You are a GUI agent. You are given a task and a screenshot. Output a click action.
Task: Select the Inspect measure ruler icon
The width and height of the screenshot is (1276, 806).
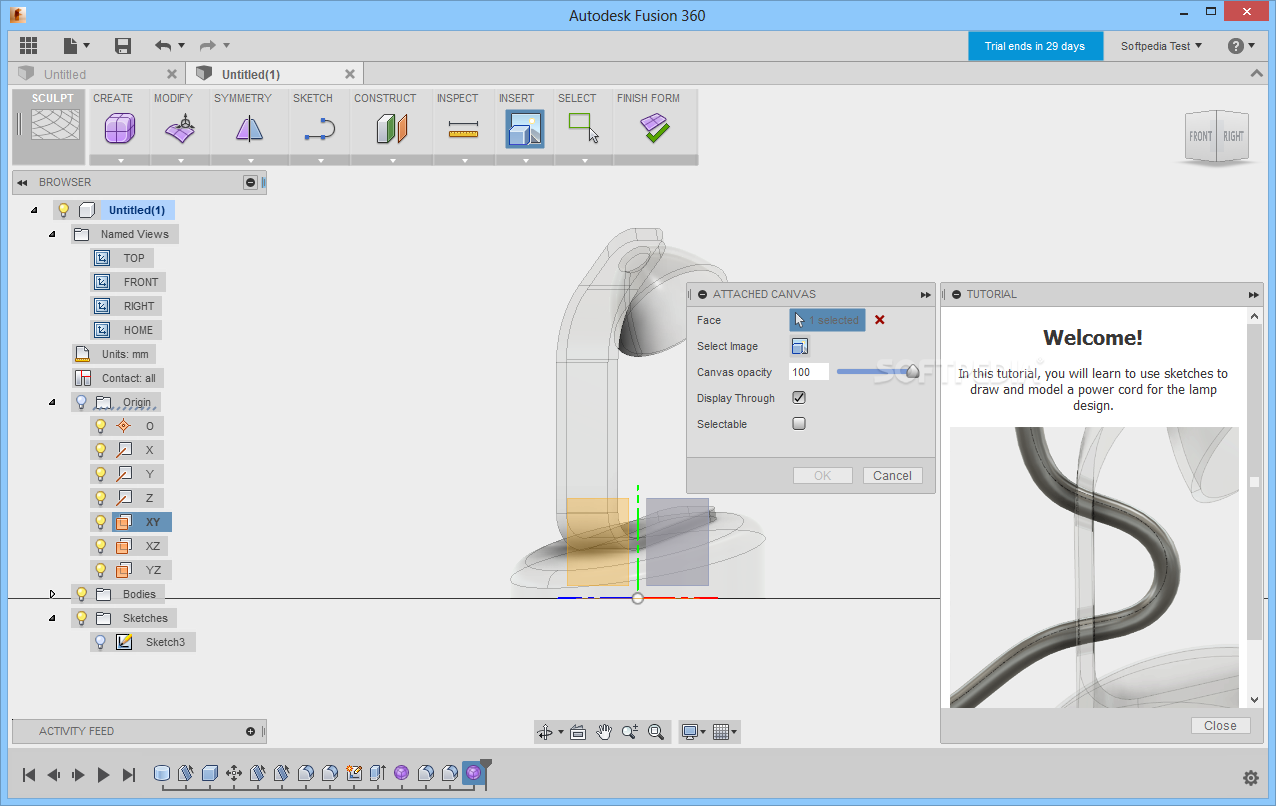pyautogui.click(x=463, y=129)
